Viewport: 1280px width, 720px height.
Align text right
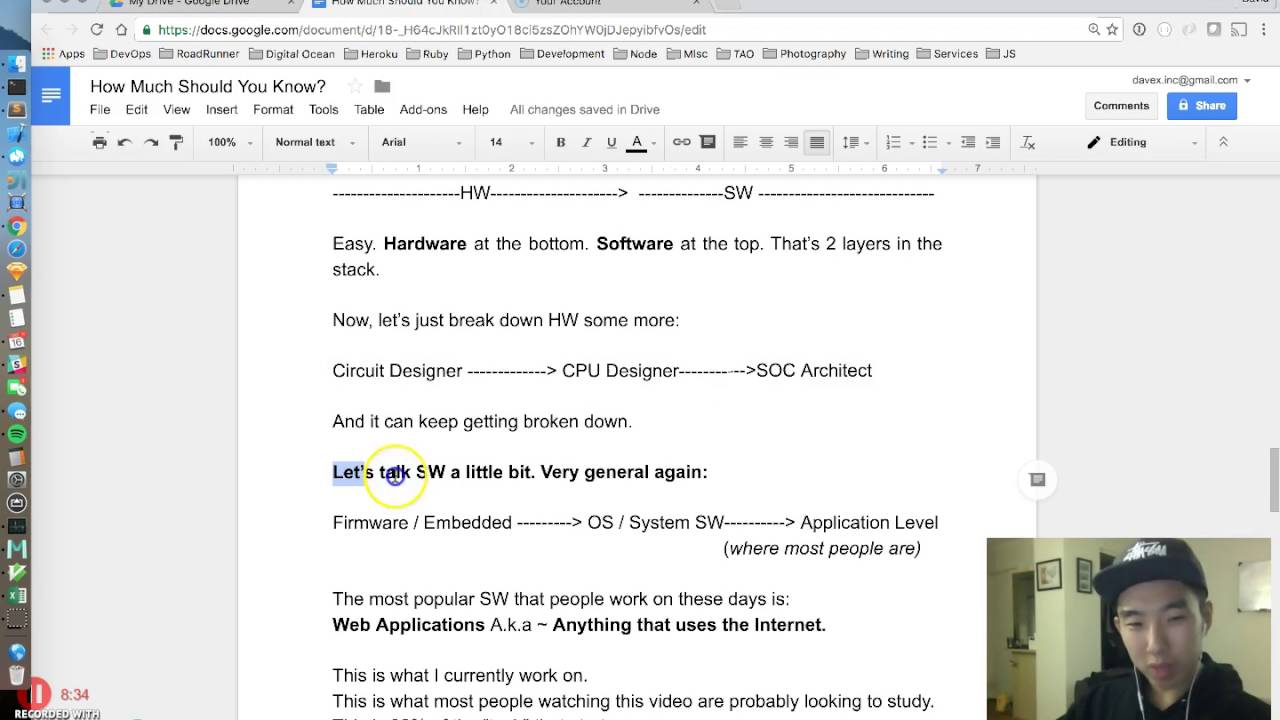tap(791, 142)
